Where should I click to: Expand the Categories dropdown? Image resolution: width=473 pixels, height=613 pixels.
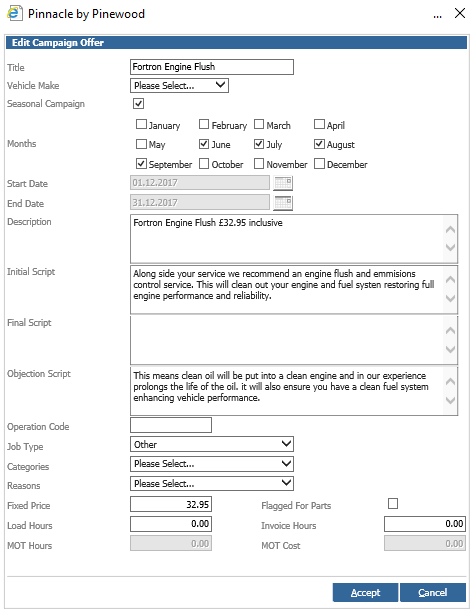[x=212, y=464]
